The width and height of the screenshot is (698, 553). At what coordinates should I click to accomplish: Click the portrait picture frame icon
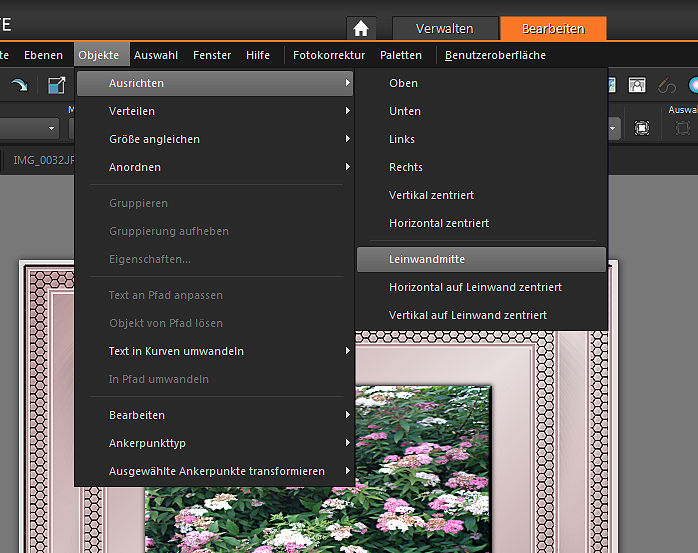pyautogui.click(x=636, y=86)
